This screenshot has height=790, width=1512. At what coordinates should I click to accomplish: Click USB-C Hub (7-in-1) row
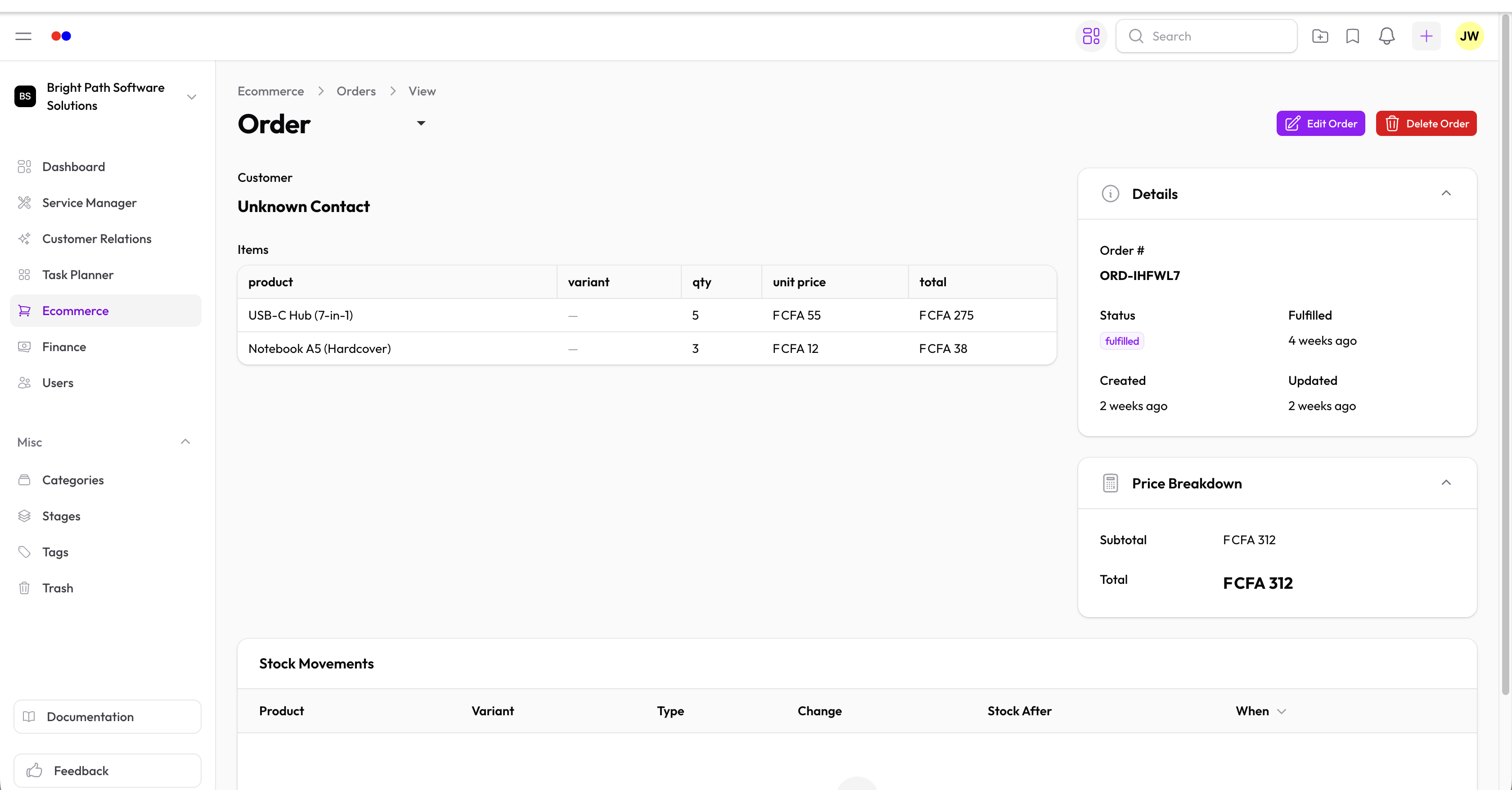click(647, 315)
